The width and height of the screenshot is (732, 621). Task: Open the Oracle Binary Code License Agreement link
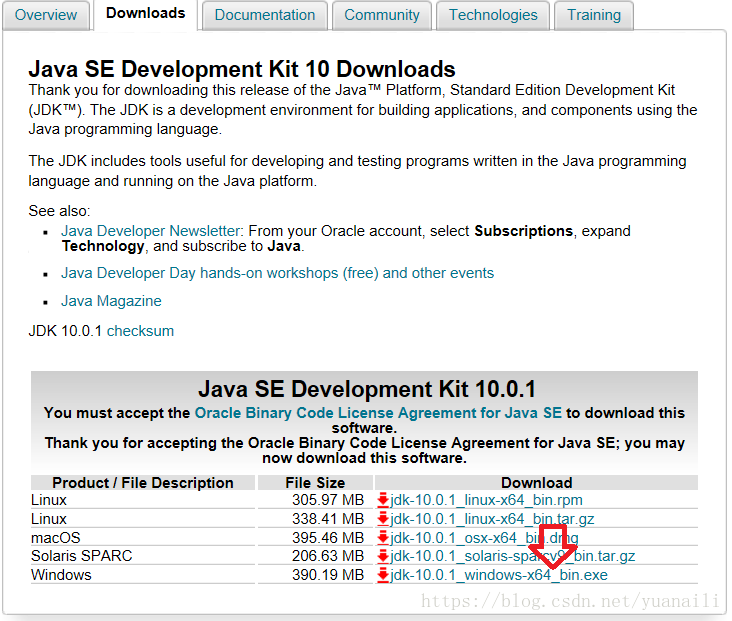coord(378,413)
